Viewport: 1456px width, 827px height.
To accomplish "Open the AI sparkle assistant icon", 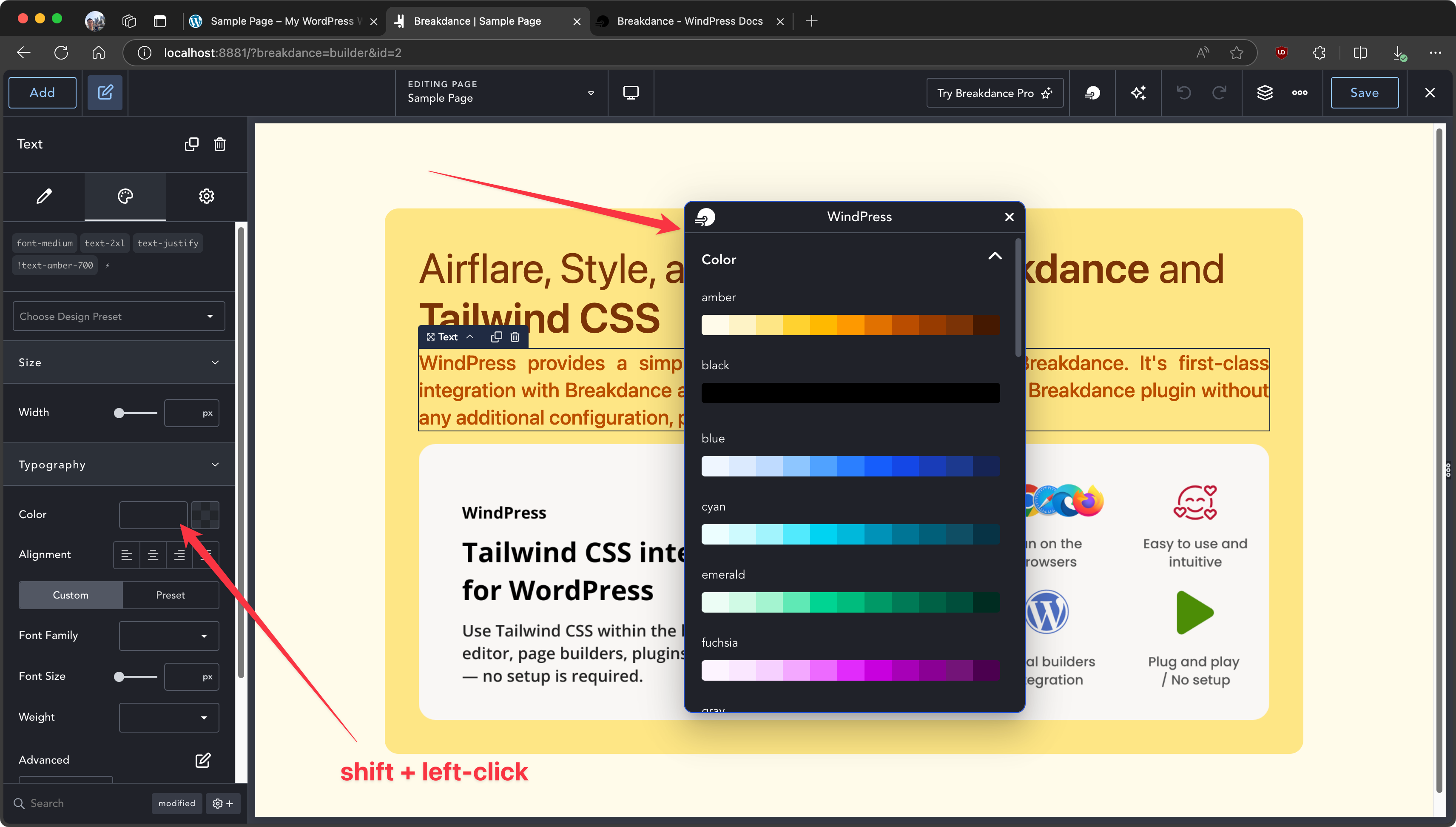I will point(1138,93).
